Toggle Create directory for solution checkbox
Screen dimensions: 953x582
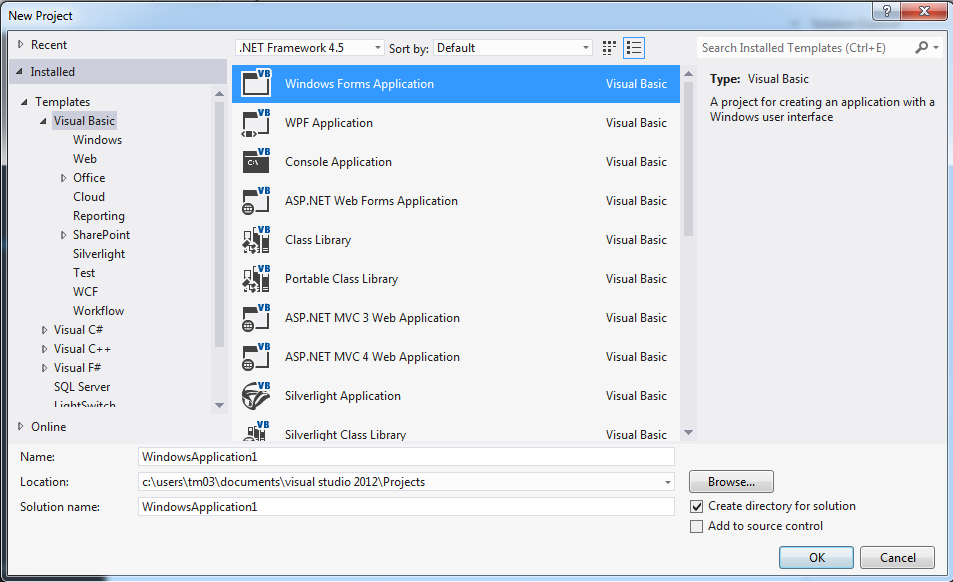[697, 506]
